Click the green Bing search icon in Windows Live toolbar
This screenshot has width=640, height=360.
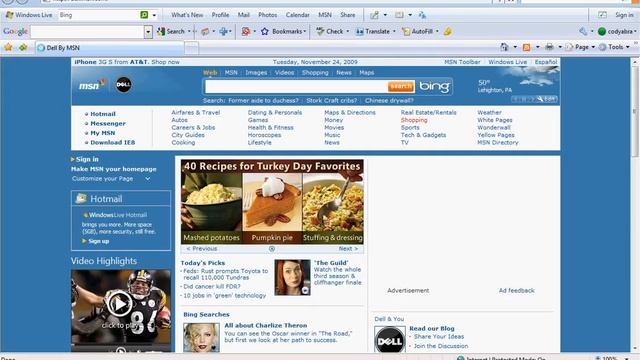(144, 15)
